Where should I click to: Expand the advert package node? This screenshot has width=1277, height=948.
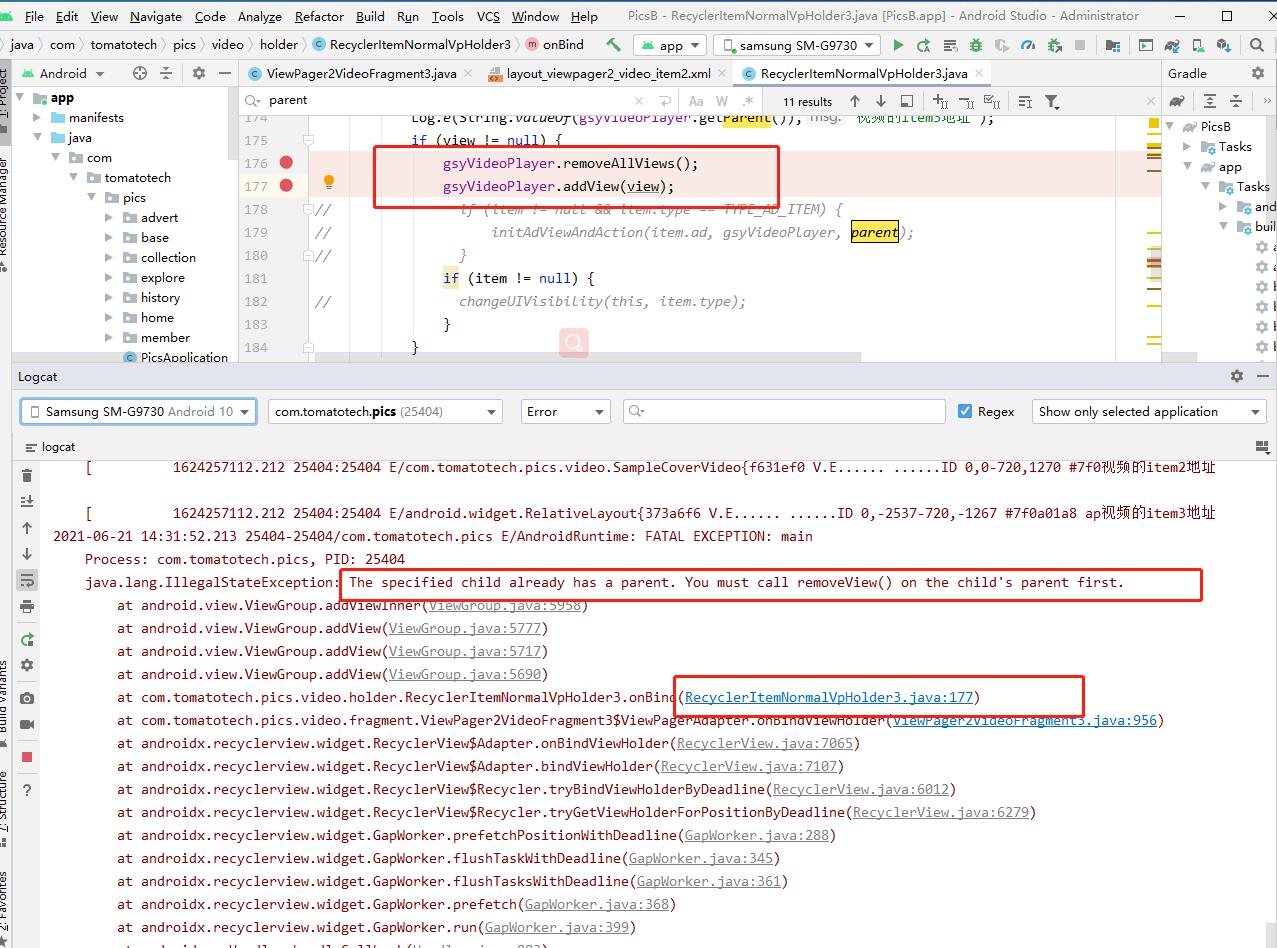(109, 217)
